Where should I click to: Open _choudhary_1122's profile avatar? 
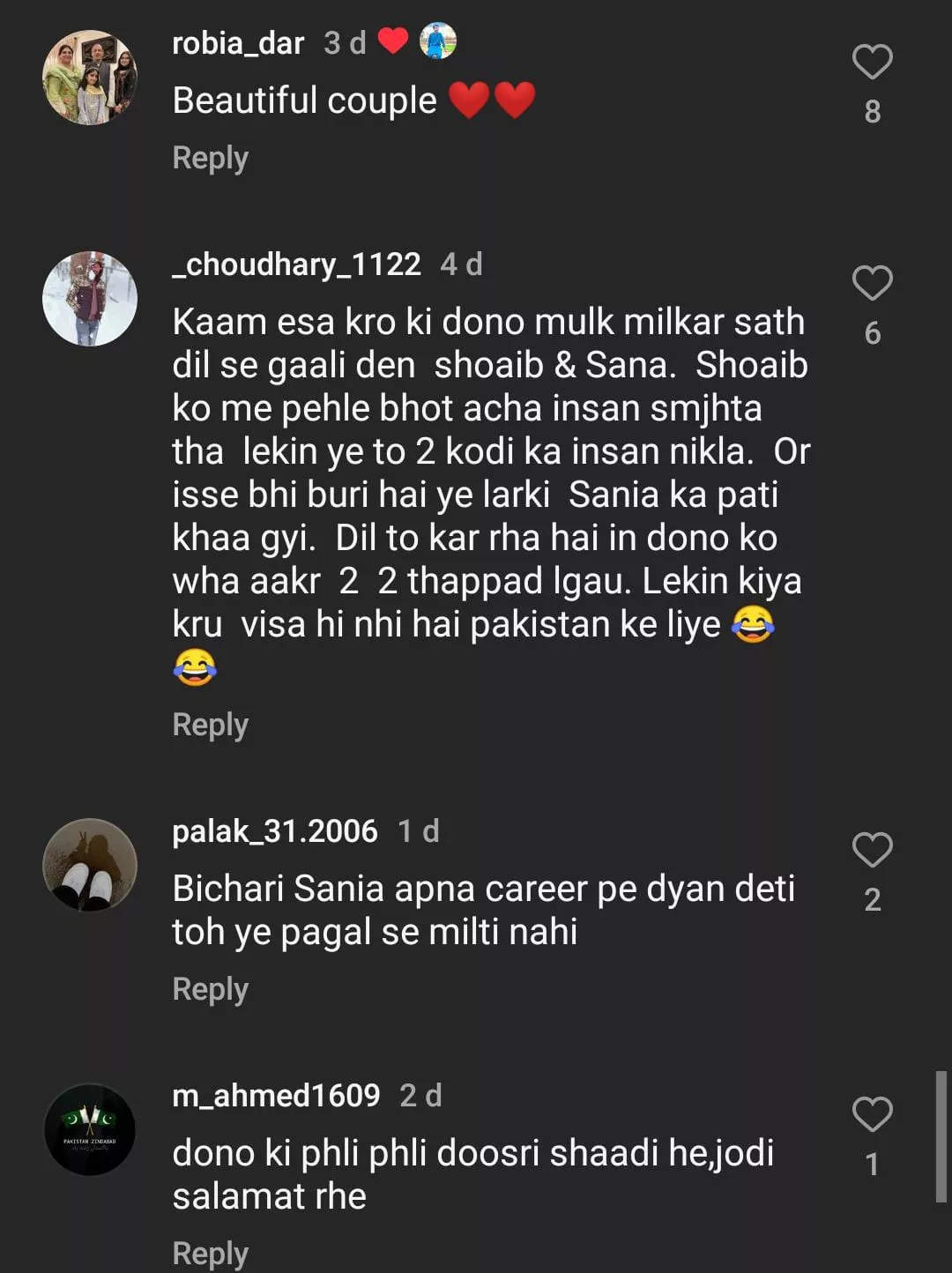[x=90, y=299]
